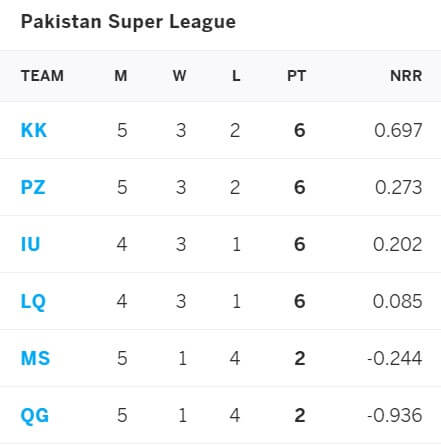
Task: Select QG's net run rate -0.936
Action: [x=395, y=415]
